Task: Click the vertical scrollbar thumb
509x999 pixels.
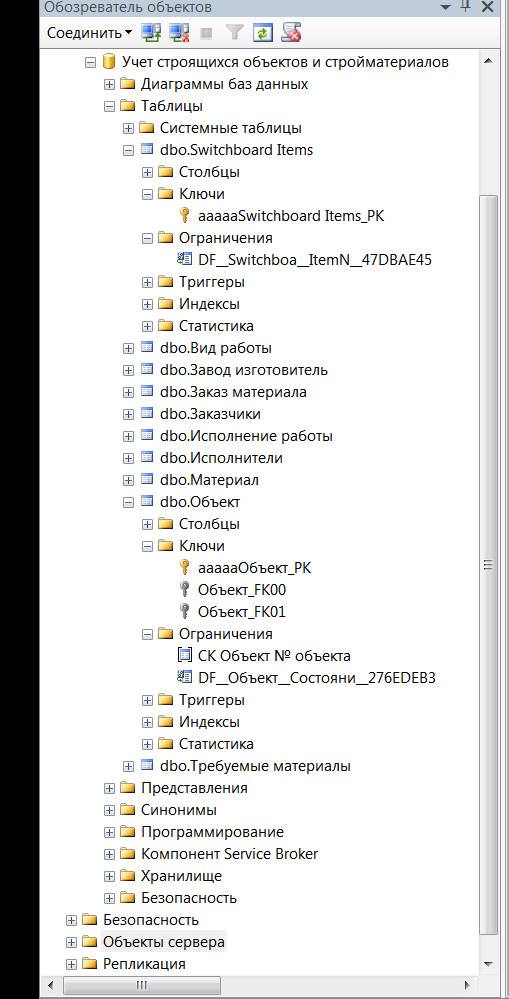Action: pos(488,564)
